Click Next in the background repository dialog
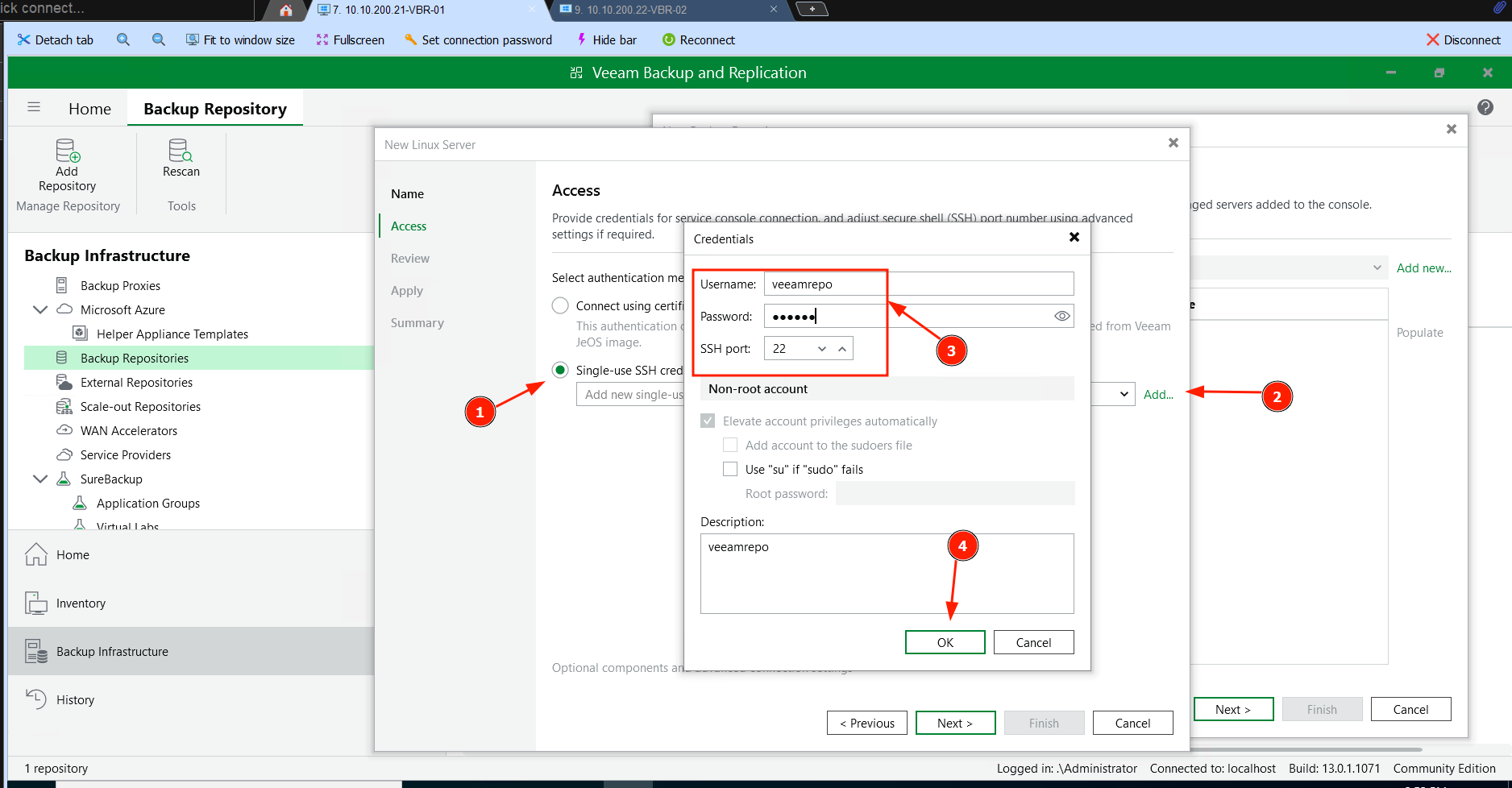 pyautogui.click(x=1234, y=709)
